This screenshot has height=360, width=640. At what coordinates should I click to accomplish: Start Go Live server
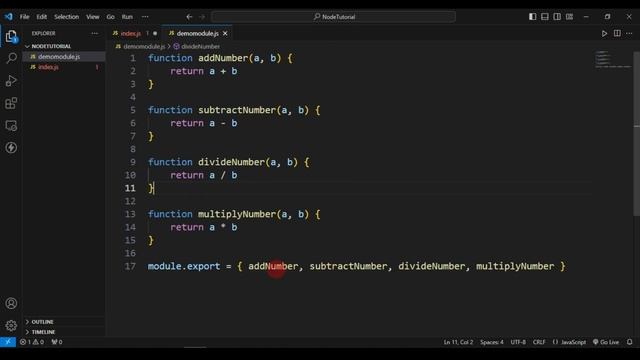click(606, 342)
